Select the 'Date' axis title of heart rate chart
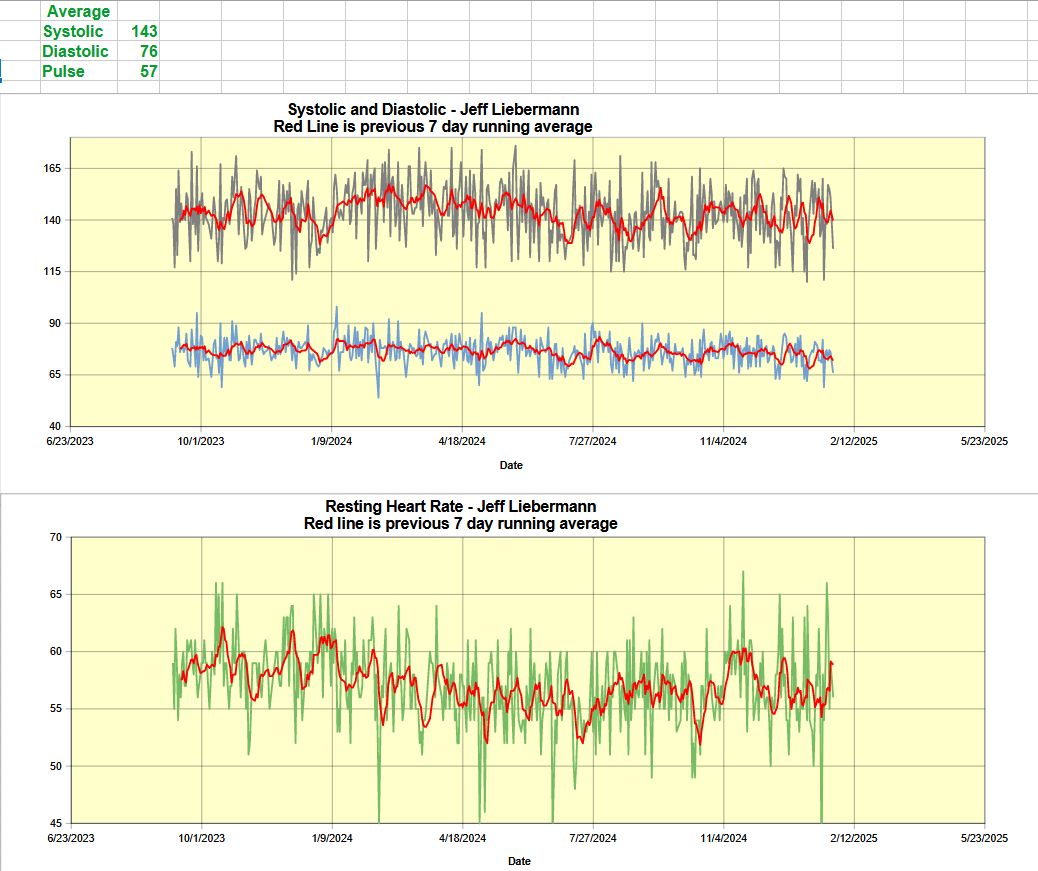Viewport: 1038px width, 871px height. (x=519, y=861)
